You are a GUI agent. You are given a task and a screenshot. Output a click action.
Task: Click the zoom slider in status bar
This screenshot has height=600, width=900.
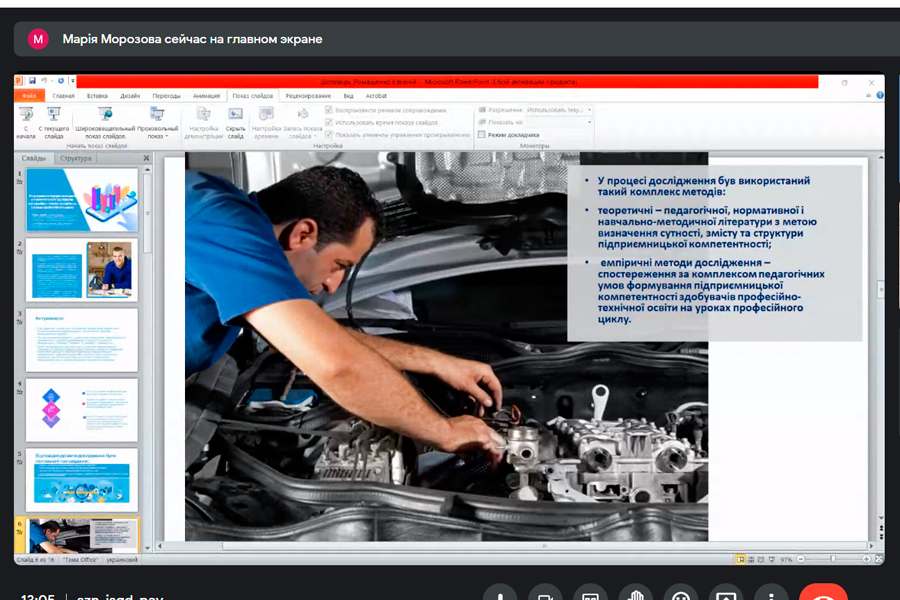[x=832, y=559]
